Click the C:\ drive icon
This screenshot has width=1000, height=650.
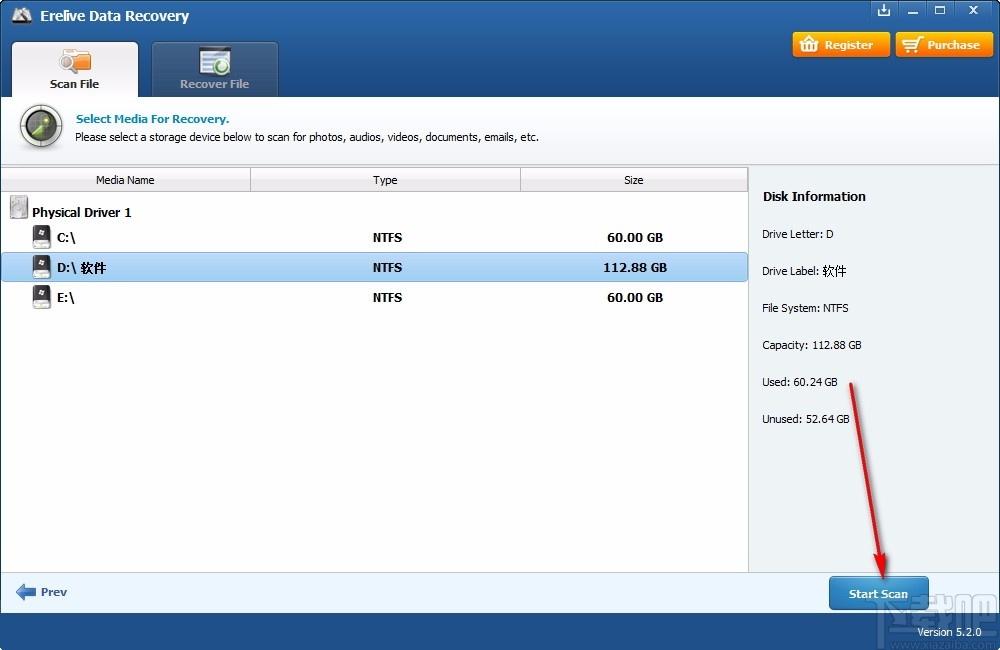[x=41, y=237]
